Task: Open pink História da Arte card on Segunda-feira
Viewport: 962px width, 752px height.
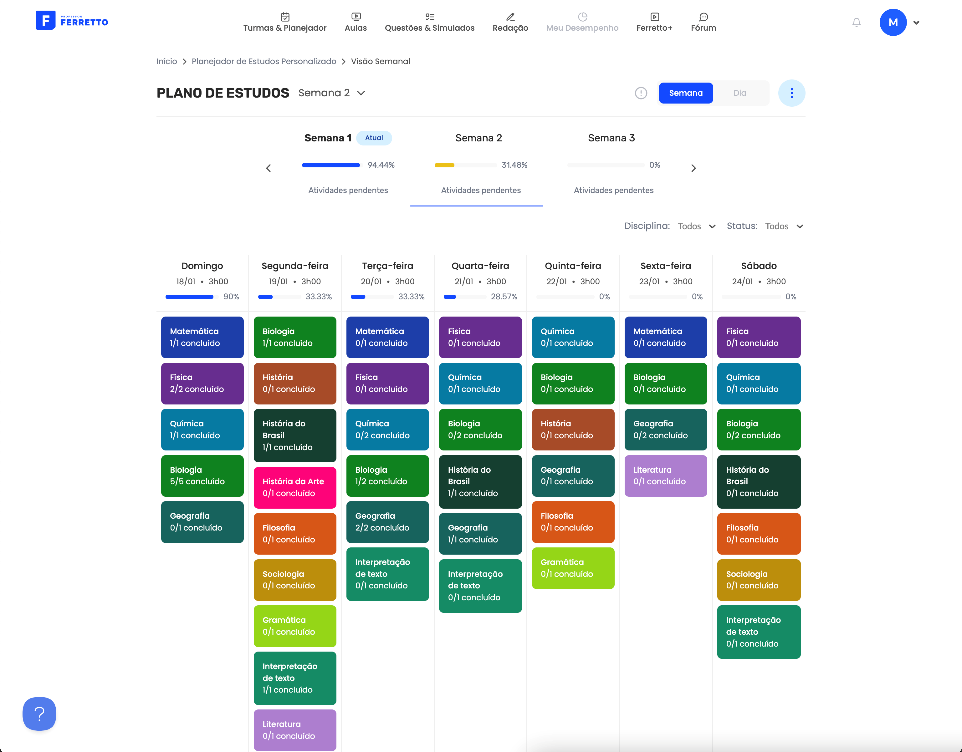Action: pyautogui.click(x=294, y=488)
